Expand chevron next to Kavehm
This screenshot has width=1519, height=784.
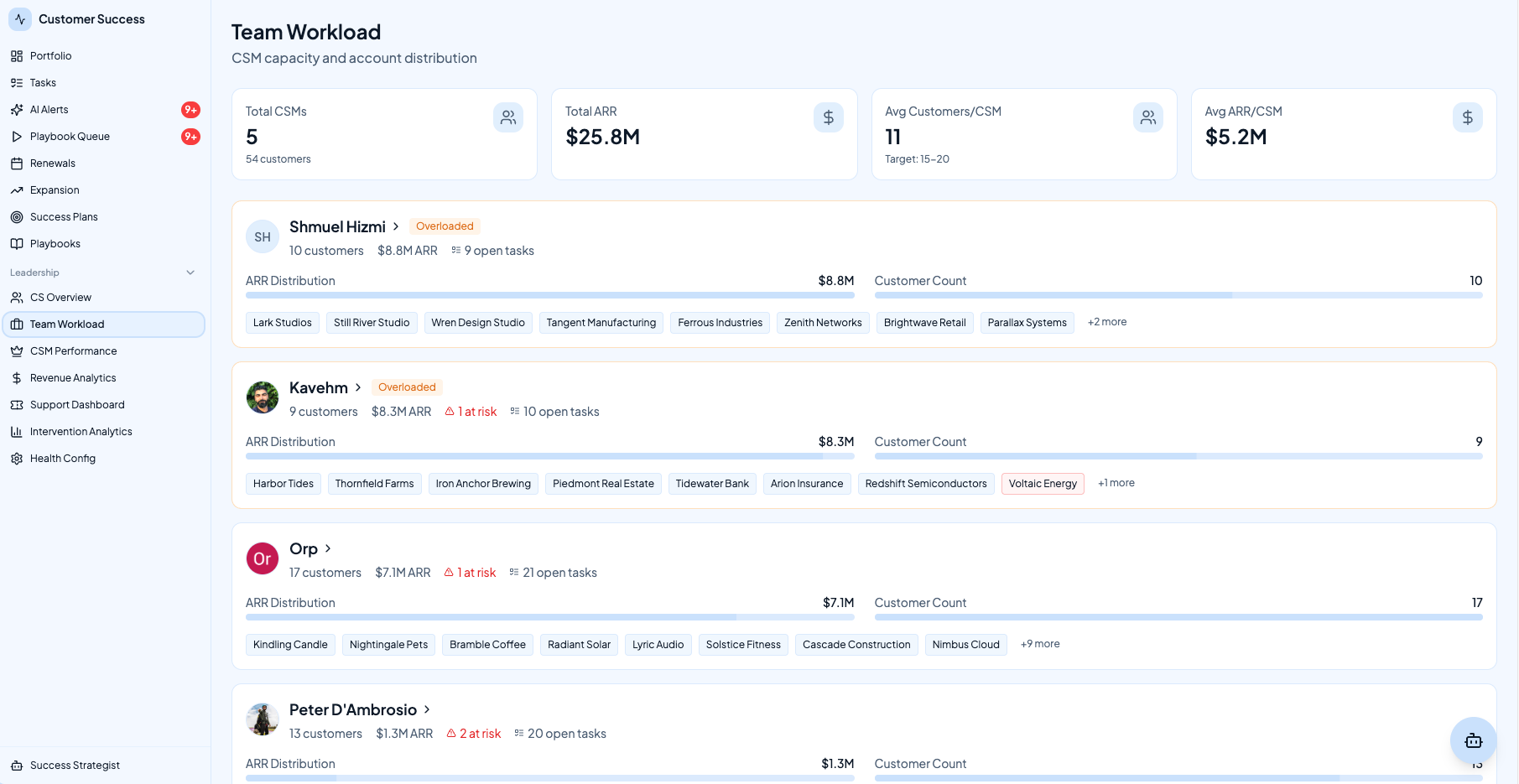tap(358, 388)
